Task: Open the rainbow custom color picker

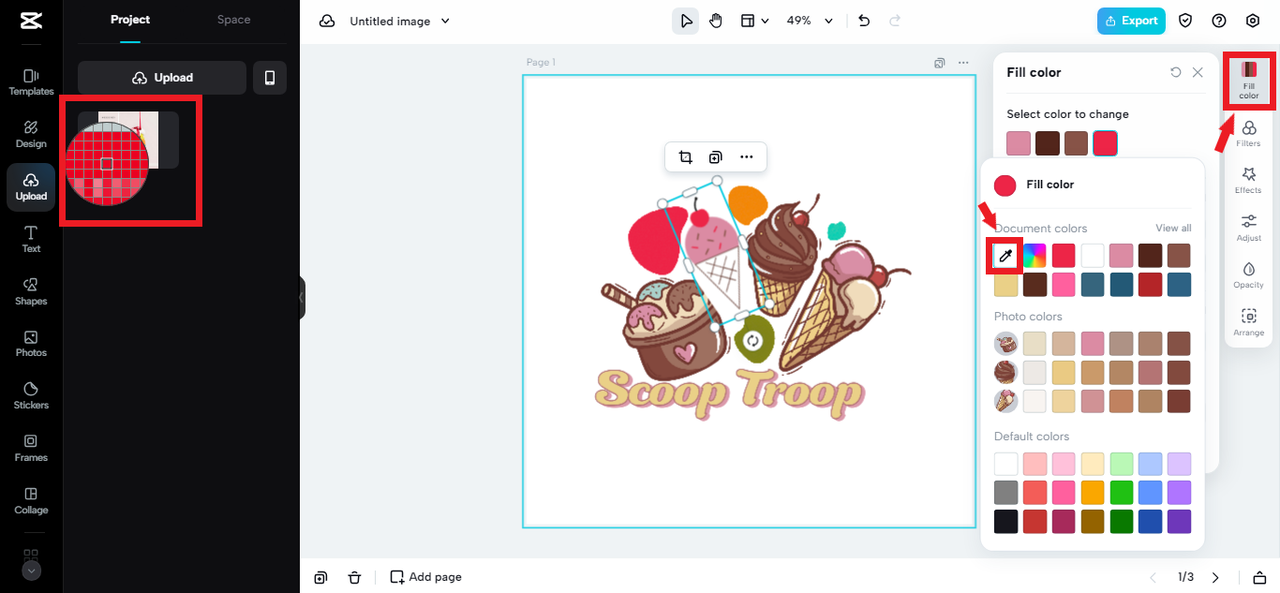Action: click(x=1035, y=256)
